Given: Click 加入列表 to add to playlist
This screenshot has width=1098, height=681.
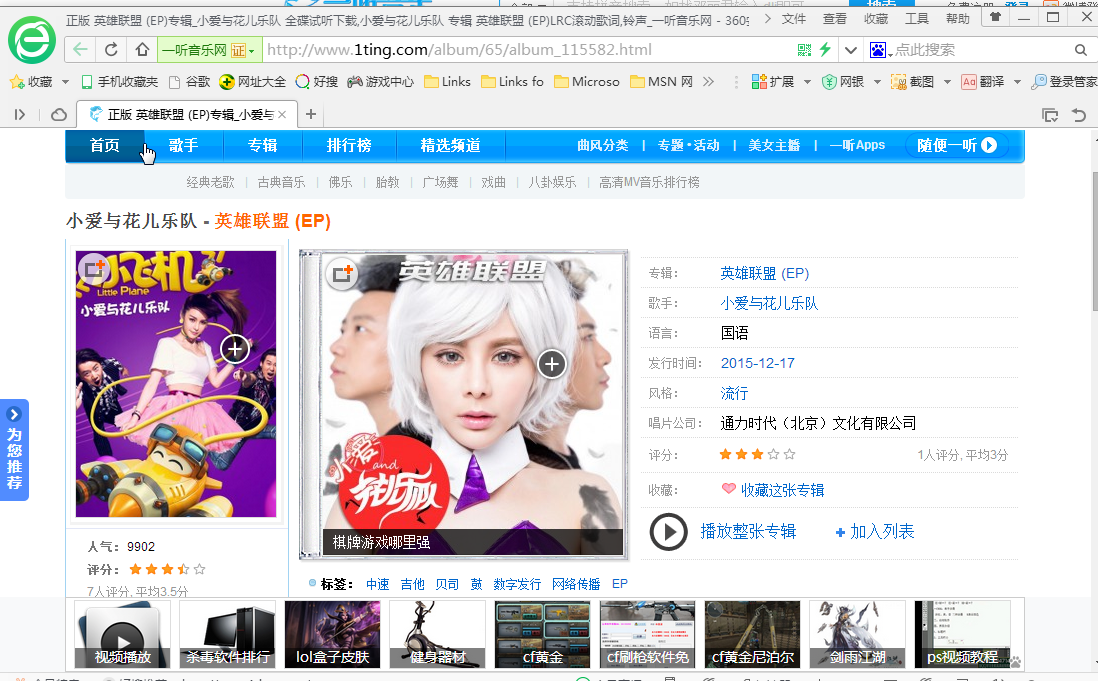Looking at the screenshot, I should click(x=875, y=532).
